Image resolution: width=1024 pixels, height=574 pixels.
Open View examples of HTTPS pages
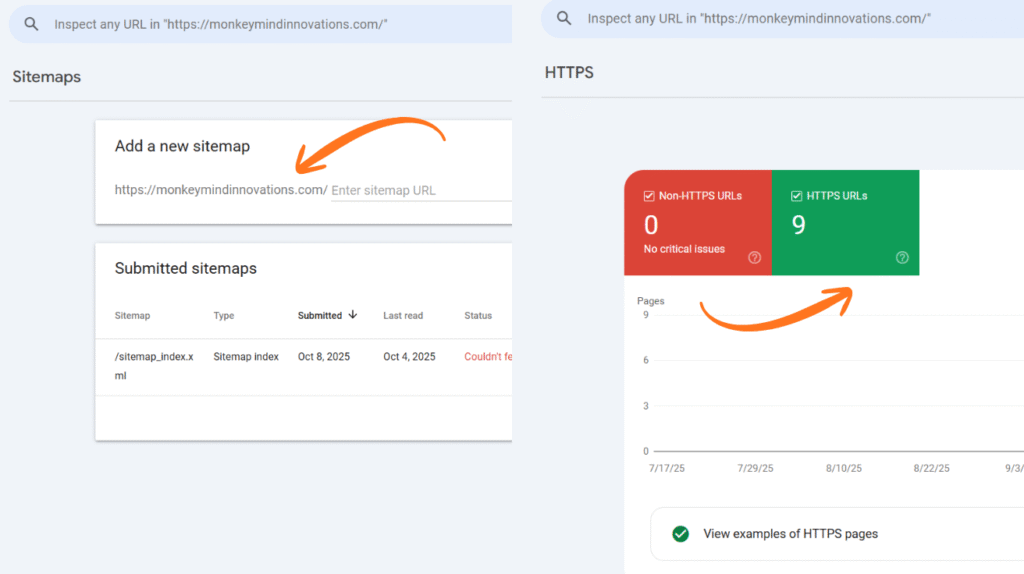[x=790, y=534]
